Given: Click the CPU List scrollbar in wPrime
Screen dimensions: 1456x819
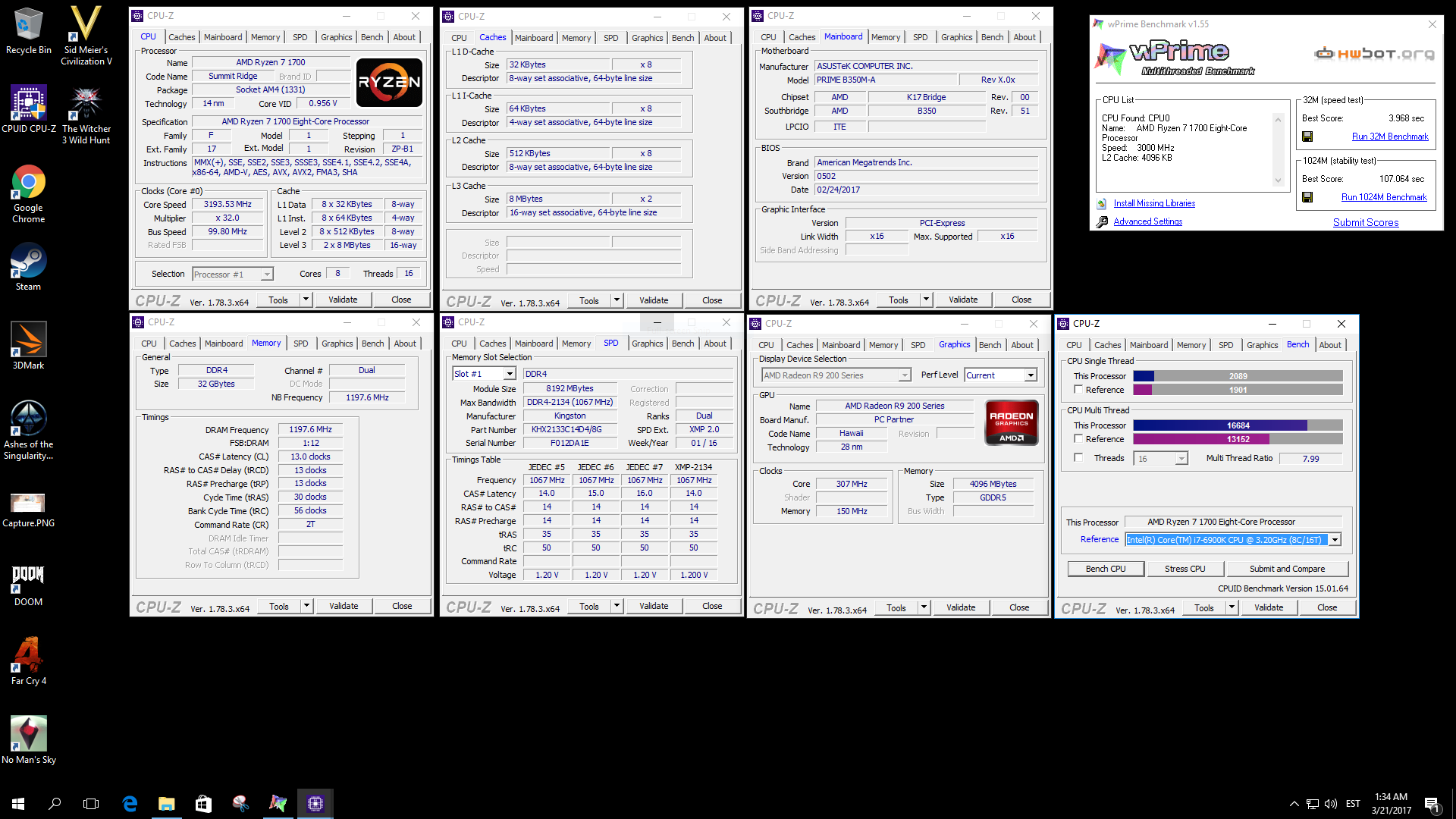Looking at the screenshot, I should (1278, 150).
